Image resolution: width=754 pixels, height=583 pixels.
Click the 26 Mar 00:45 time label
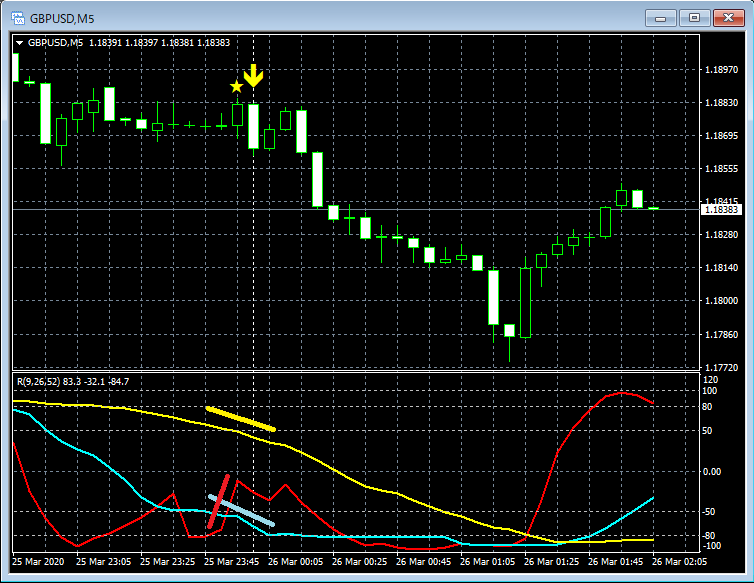click(423, 562)
